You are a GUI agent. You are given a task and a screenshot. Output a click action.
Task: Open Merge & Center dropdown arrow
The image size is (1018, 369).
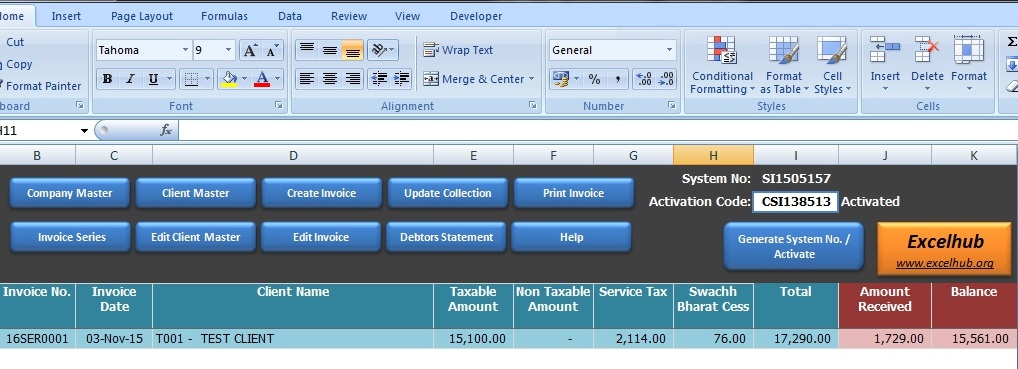point(531,79)
